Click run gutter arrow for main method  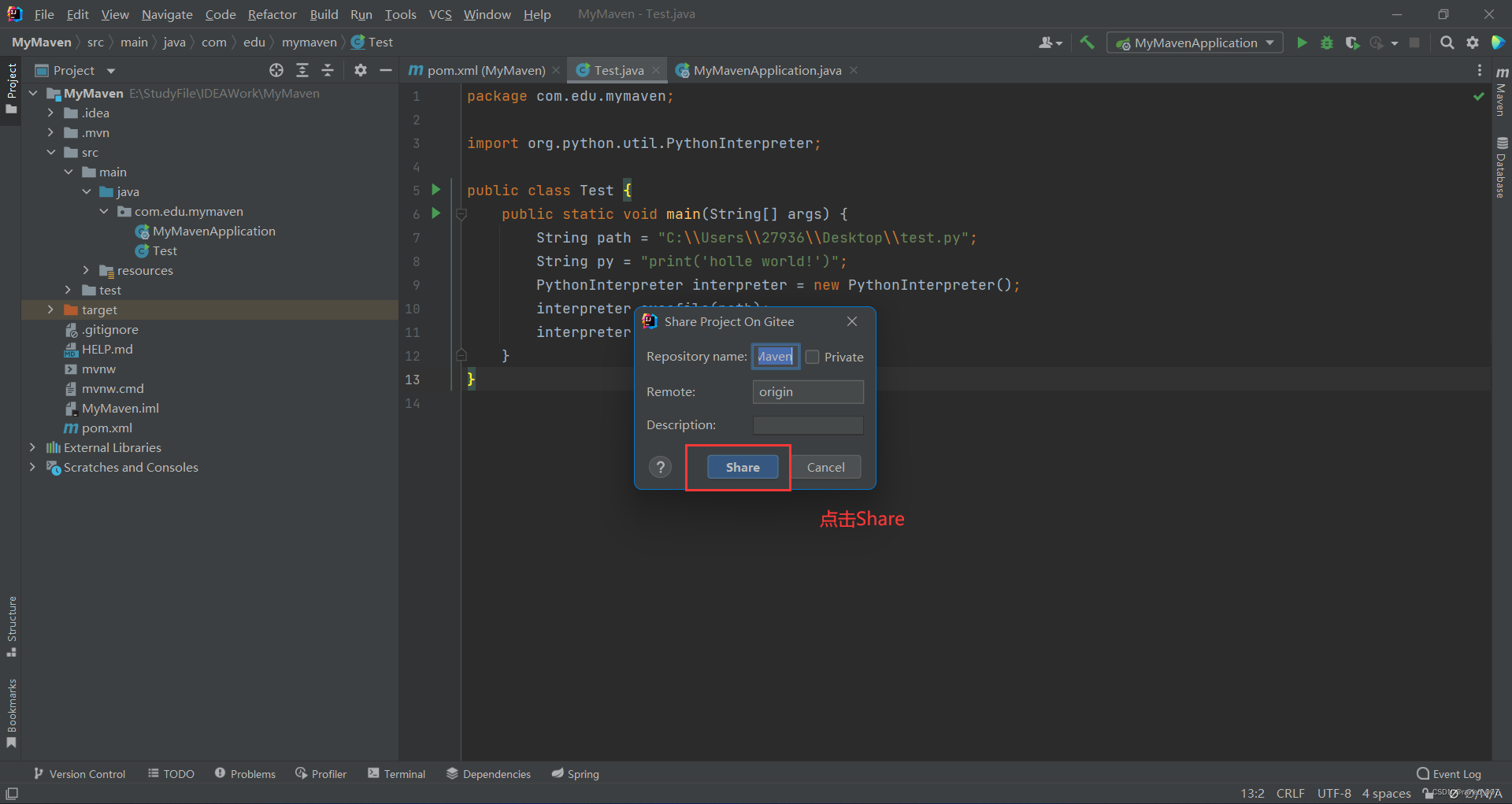tap(436, 213)
